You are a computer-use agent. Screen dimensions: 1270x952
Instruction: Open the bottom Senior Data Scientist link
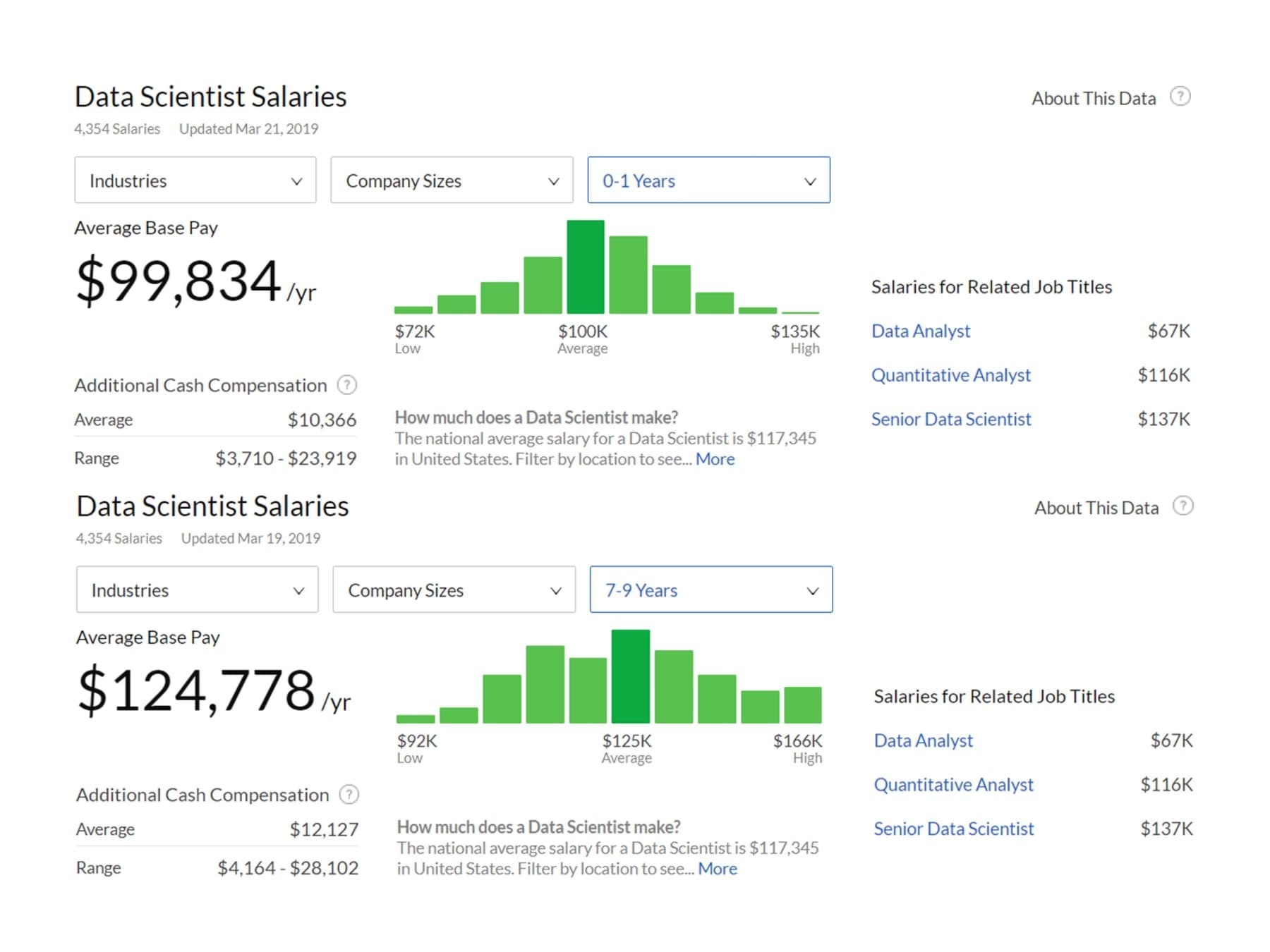954,829
